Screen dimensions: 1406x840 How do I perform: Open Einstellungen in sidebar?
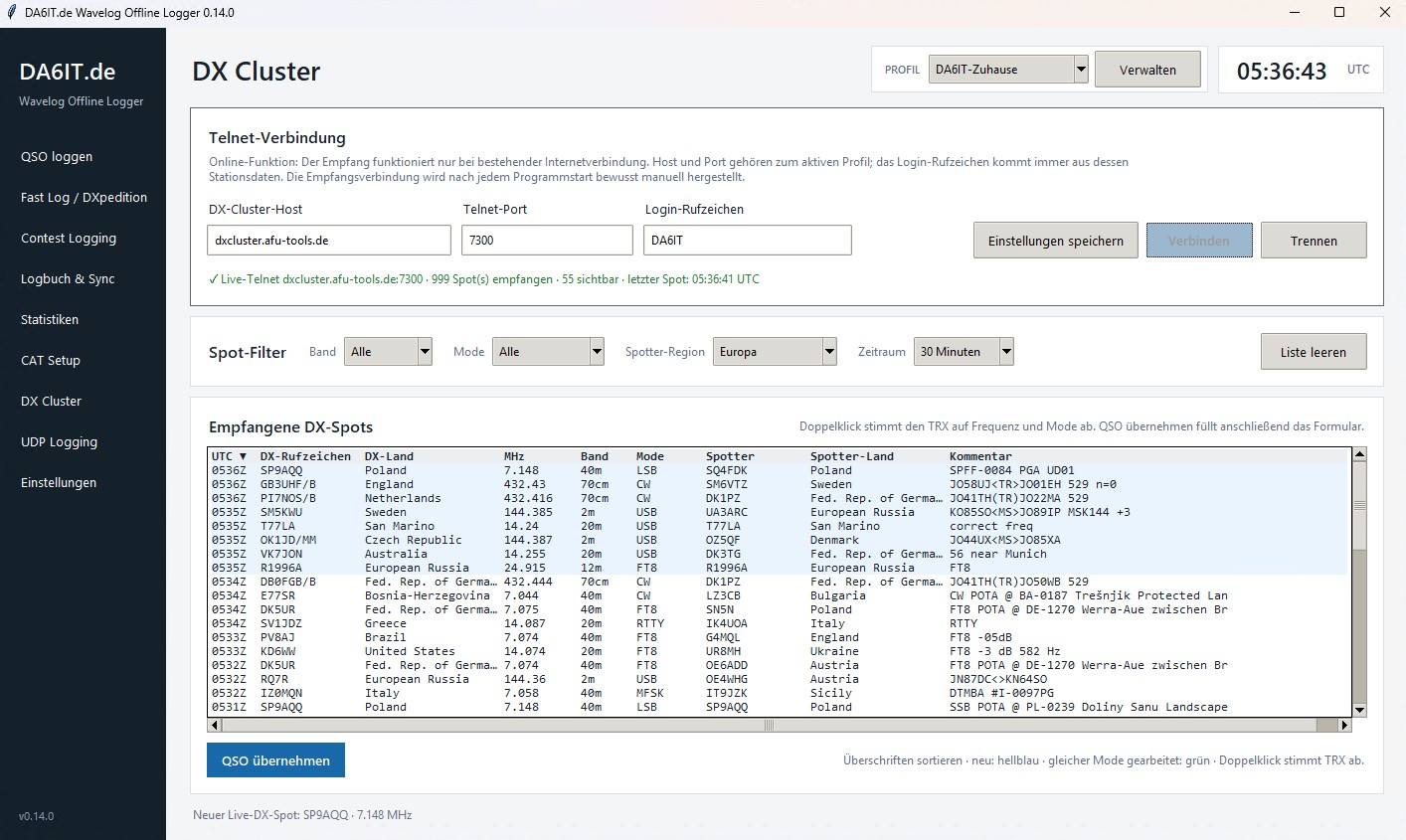coord(59,482)
